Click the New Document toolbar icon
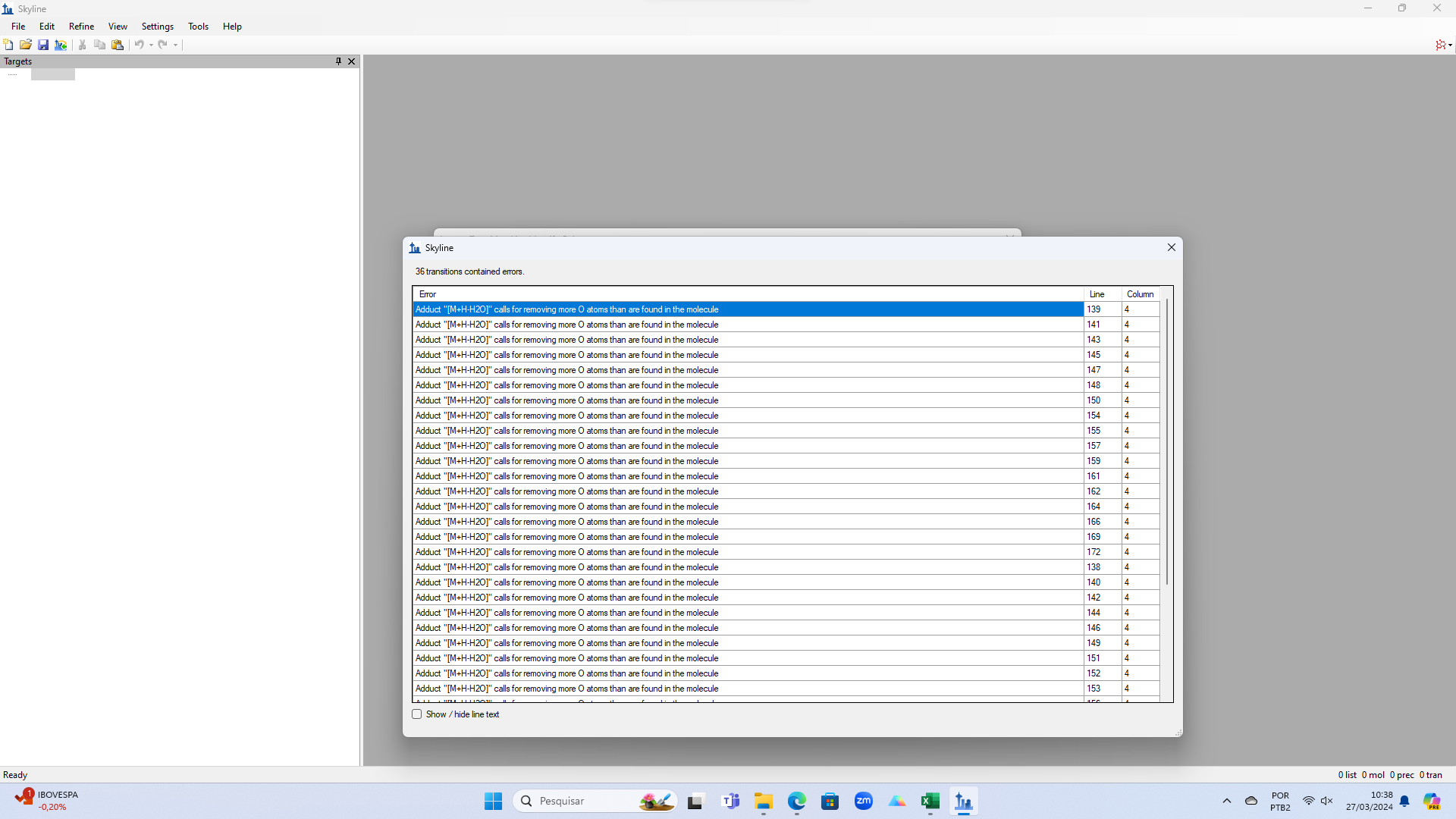The height and width of the screenshot is (819, 1456). (x=8, y=45)
